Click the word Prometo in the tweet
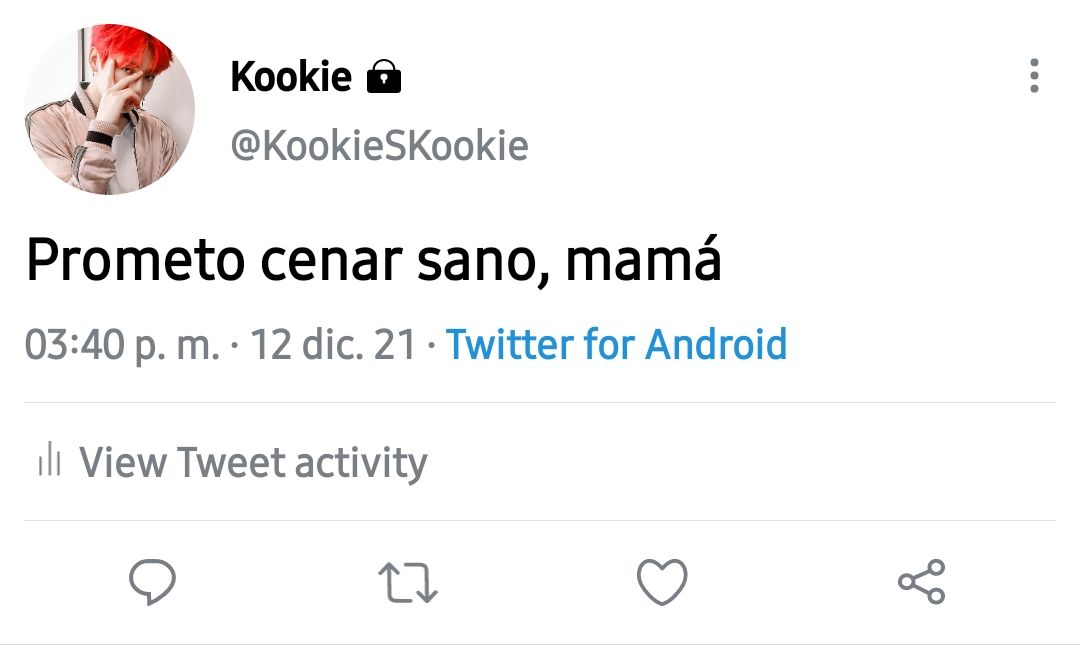 136,260
